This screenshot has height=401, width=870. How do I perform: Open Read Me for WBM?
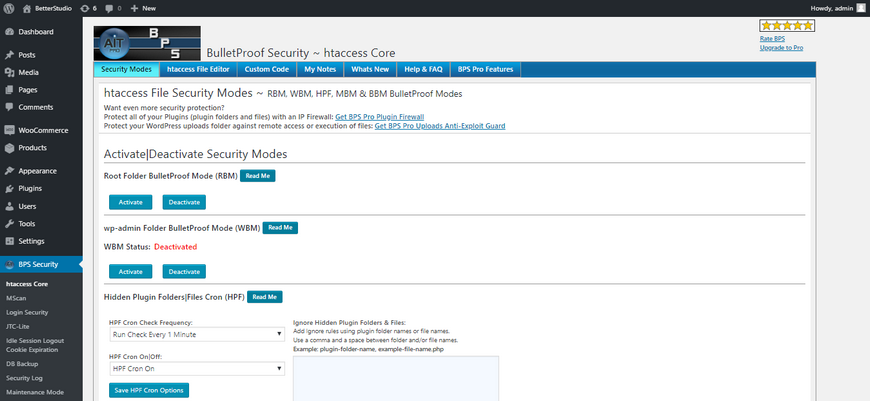coord(280,228)
